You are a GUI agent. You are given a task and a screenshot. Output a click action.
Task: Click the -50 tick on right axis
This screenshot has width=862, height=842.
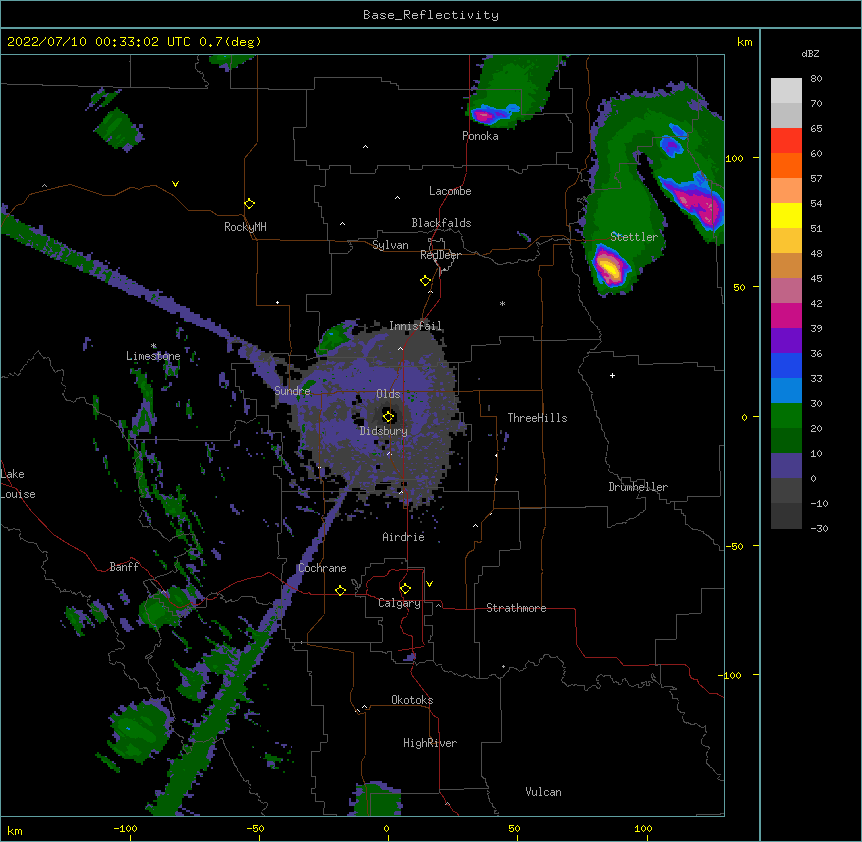[x=734, y=546]
